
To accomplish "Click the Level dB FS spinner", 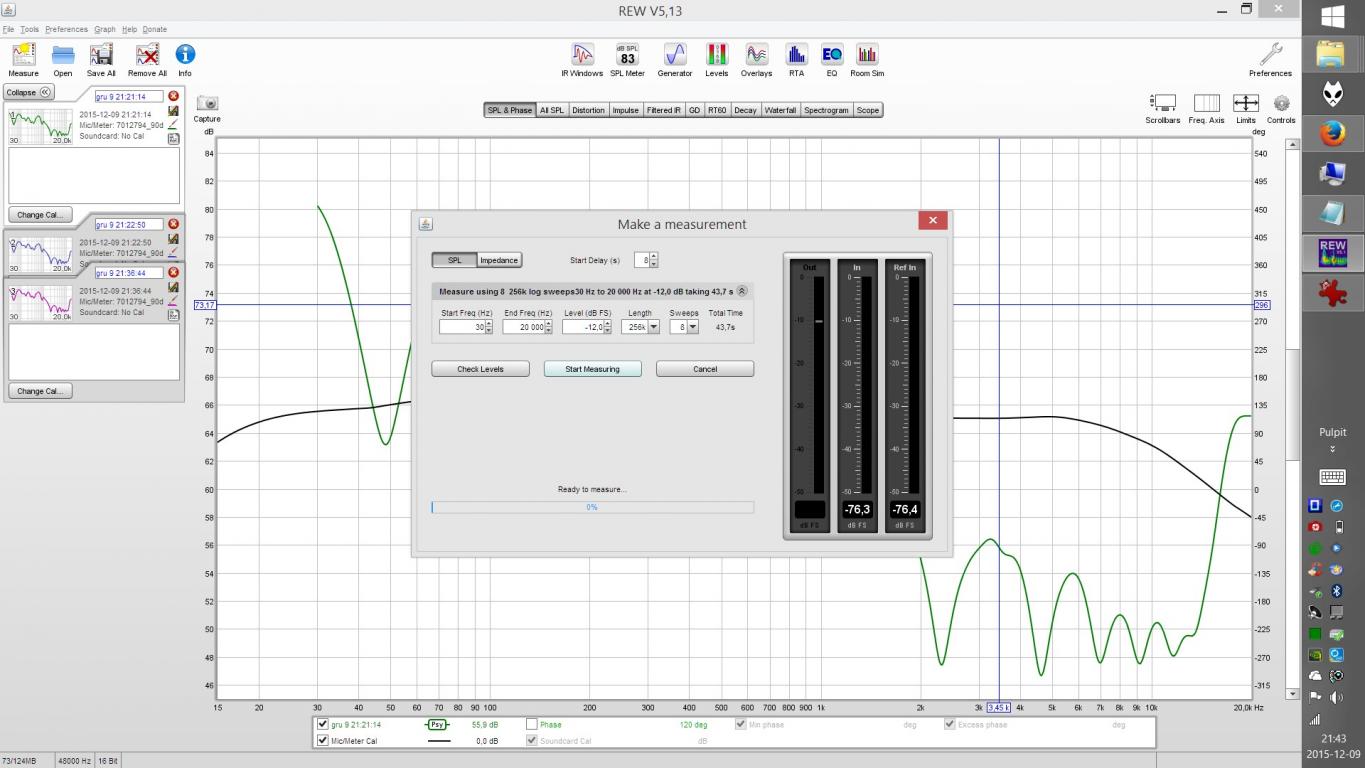I will [x=607, y=327].
